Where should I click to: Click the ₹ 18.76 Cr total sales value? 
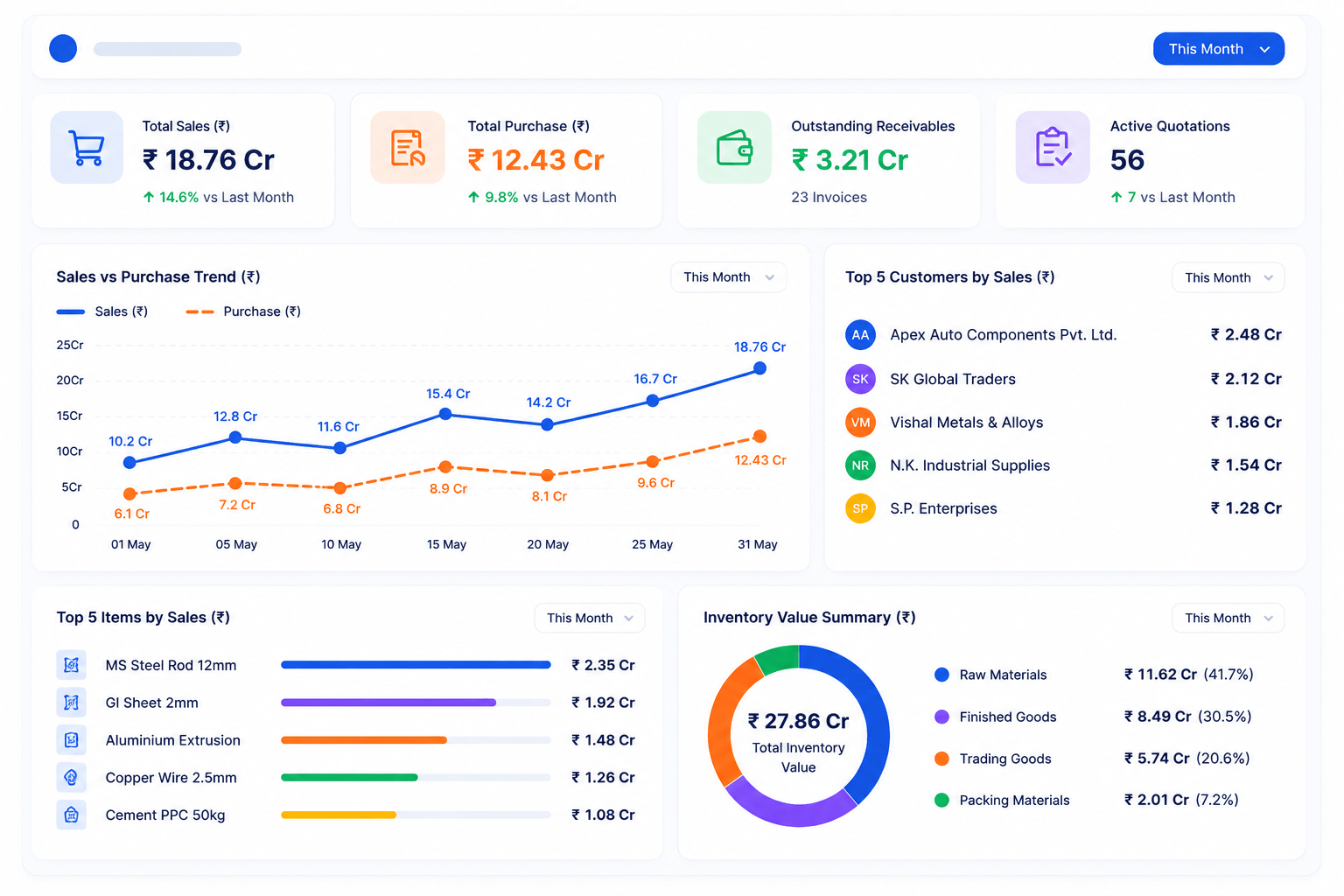click(208, 160)
